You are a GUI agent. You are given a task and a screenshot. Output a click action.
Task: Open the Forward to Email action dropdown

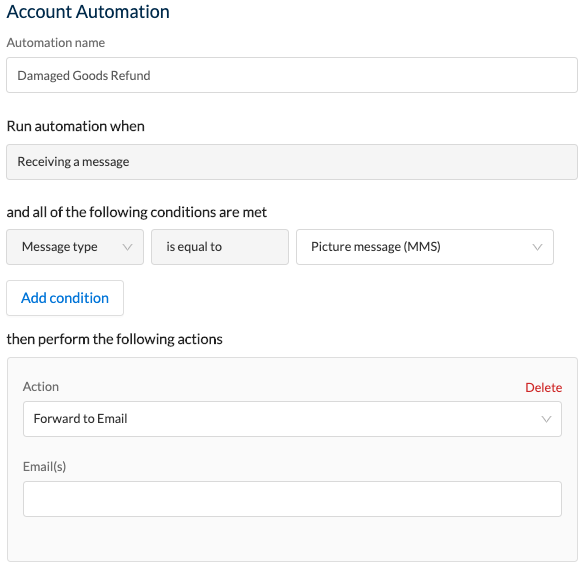click(x=292, y=419)
